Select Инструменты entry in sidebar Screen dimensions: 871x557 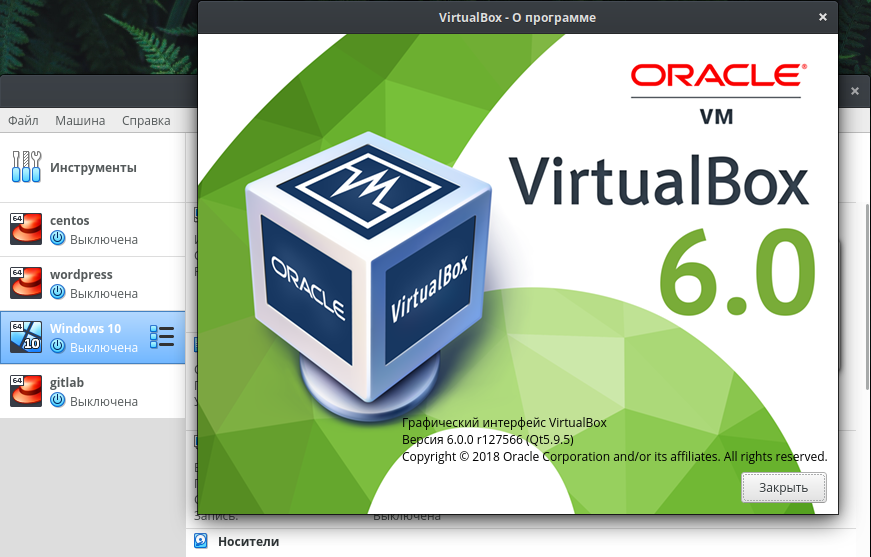[93, 167]
